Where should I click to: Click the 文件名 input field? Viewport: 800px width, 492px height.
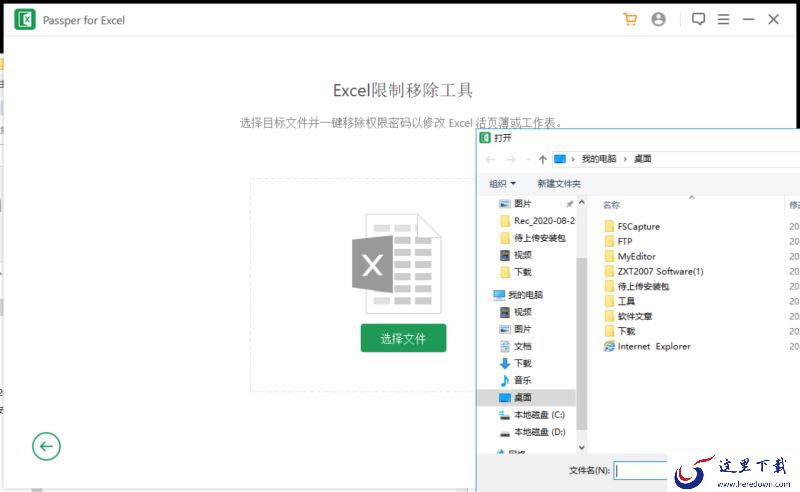click(641, 471)
